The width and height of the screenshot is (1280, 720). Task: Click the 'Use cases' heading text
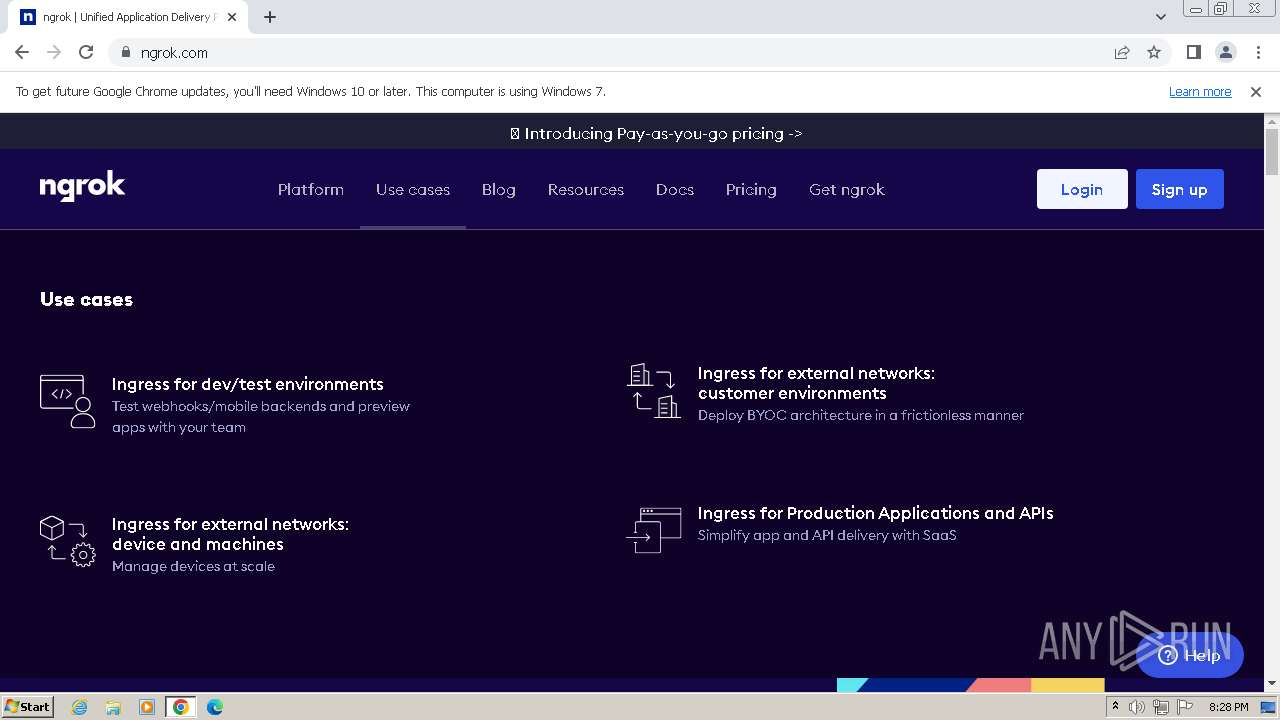86,299
